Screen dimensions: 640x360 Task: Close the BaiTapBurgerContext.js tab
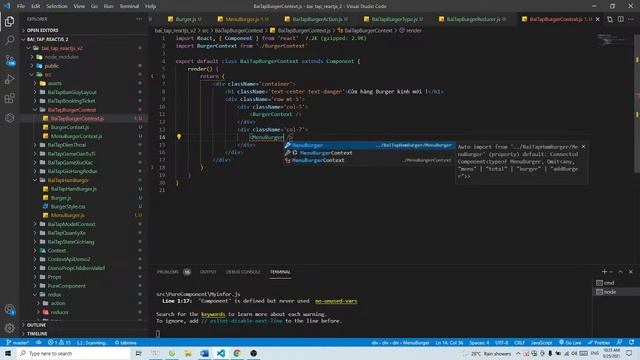click(x=598, y=19)
